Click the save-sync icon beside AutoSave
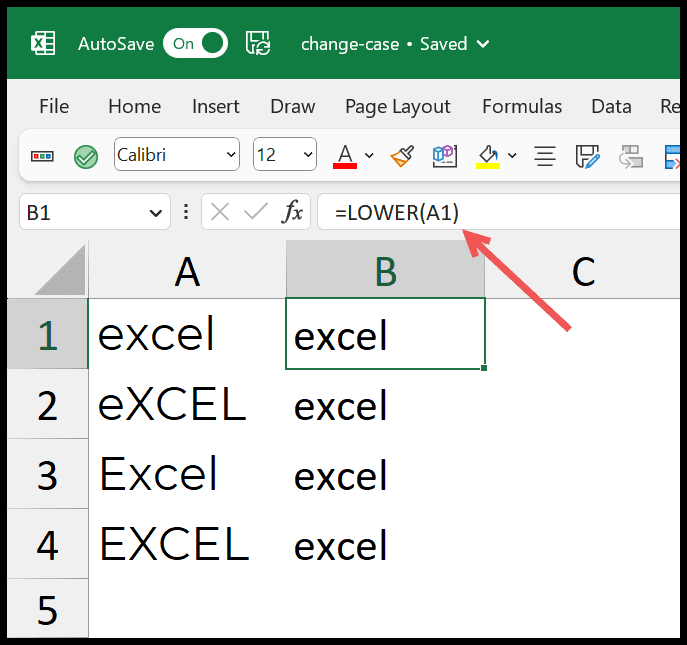Image resolution: width=687 pixels, height=645 pixels. pyautogui.click(x=258, y=43)
